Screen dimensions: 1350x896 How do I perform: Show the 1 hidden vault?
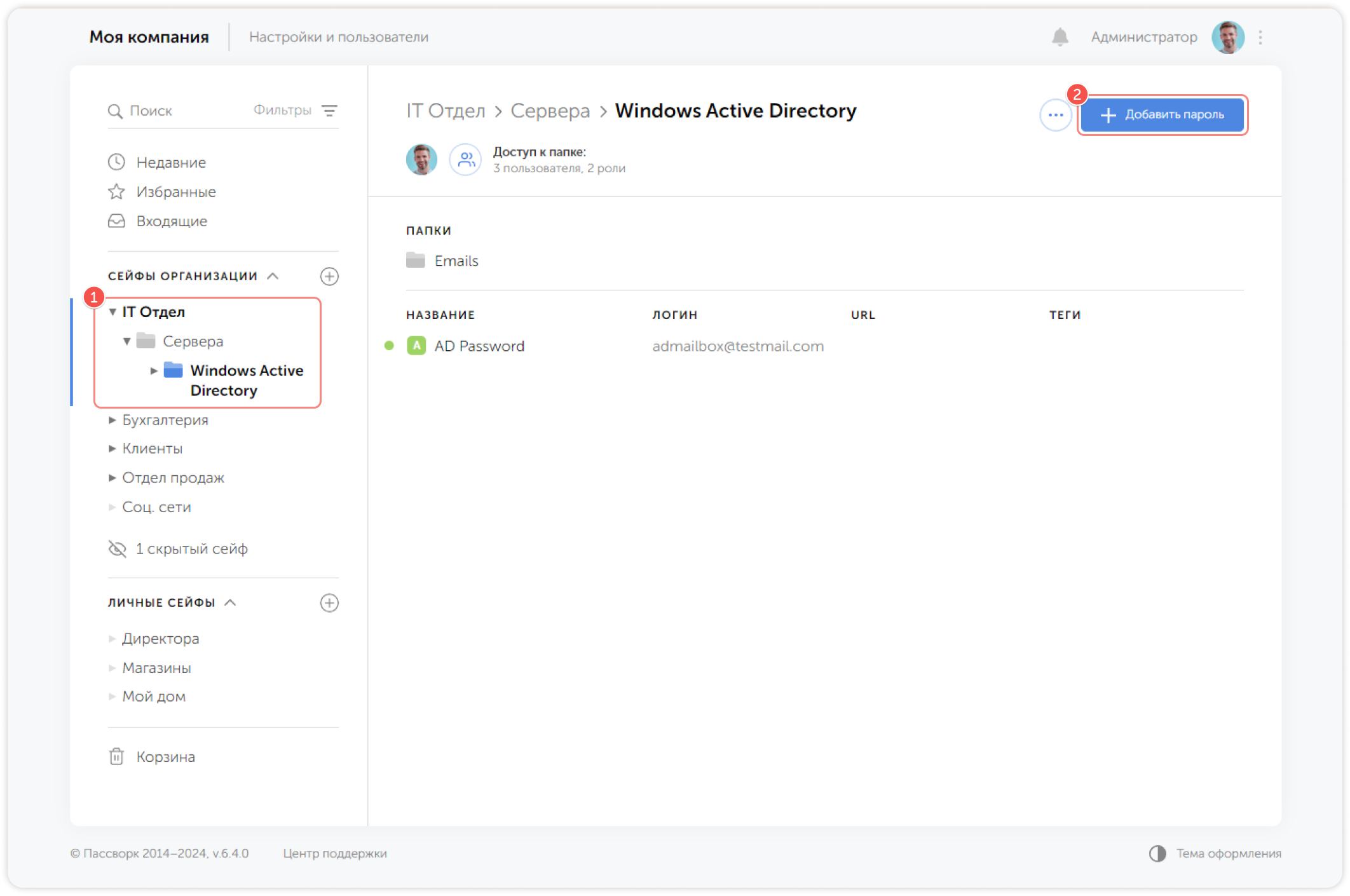[x=191, y=548]
